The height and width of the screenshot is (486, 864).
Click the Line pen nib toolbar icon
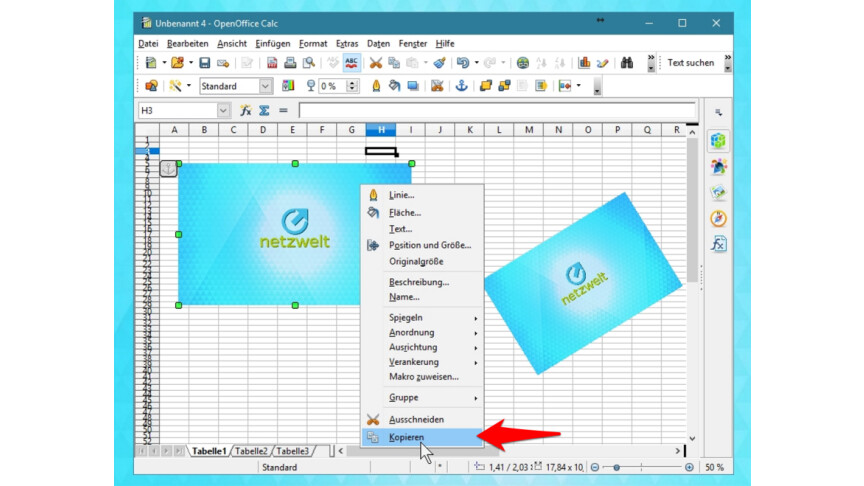[x=376, y=86]
